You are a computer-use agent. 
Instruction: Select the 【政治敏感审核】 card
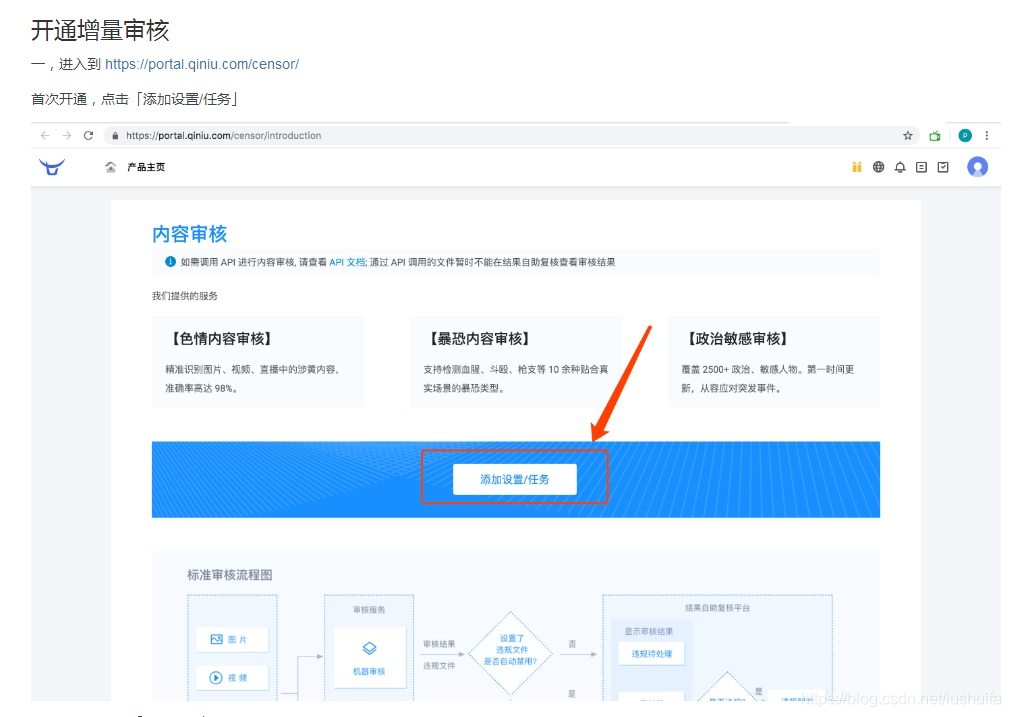pyautogui.click(x=774, y=362)
